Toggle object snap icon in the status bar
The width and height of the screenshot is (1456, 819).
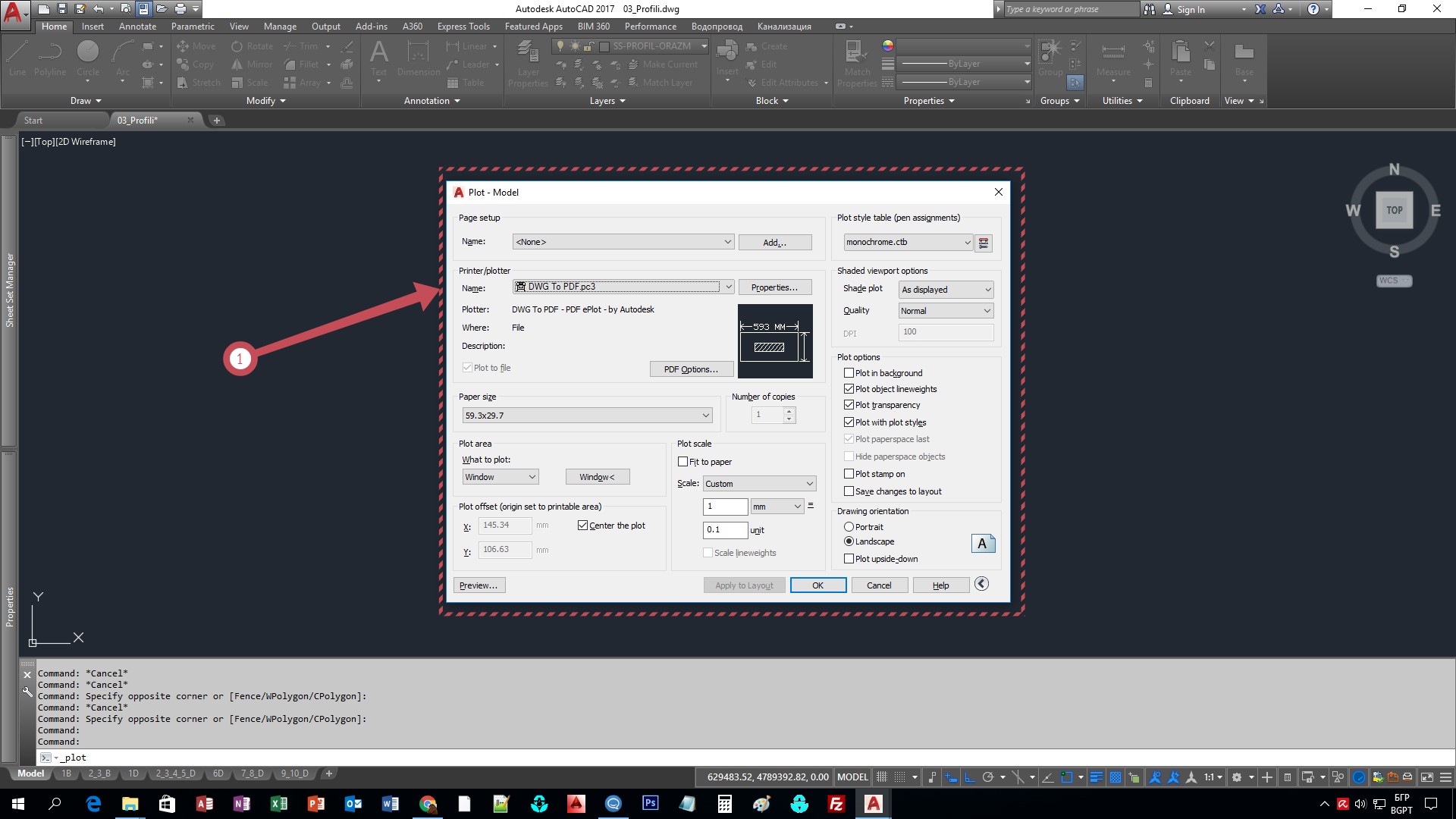point(1067,777)
